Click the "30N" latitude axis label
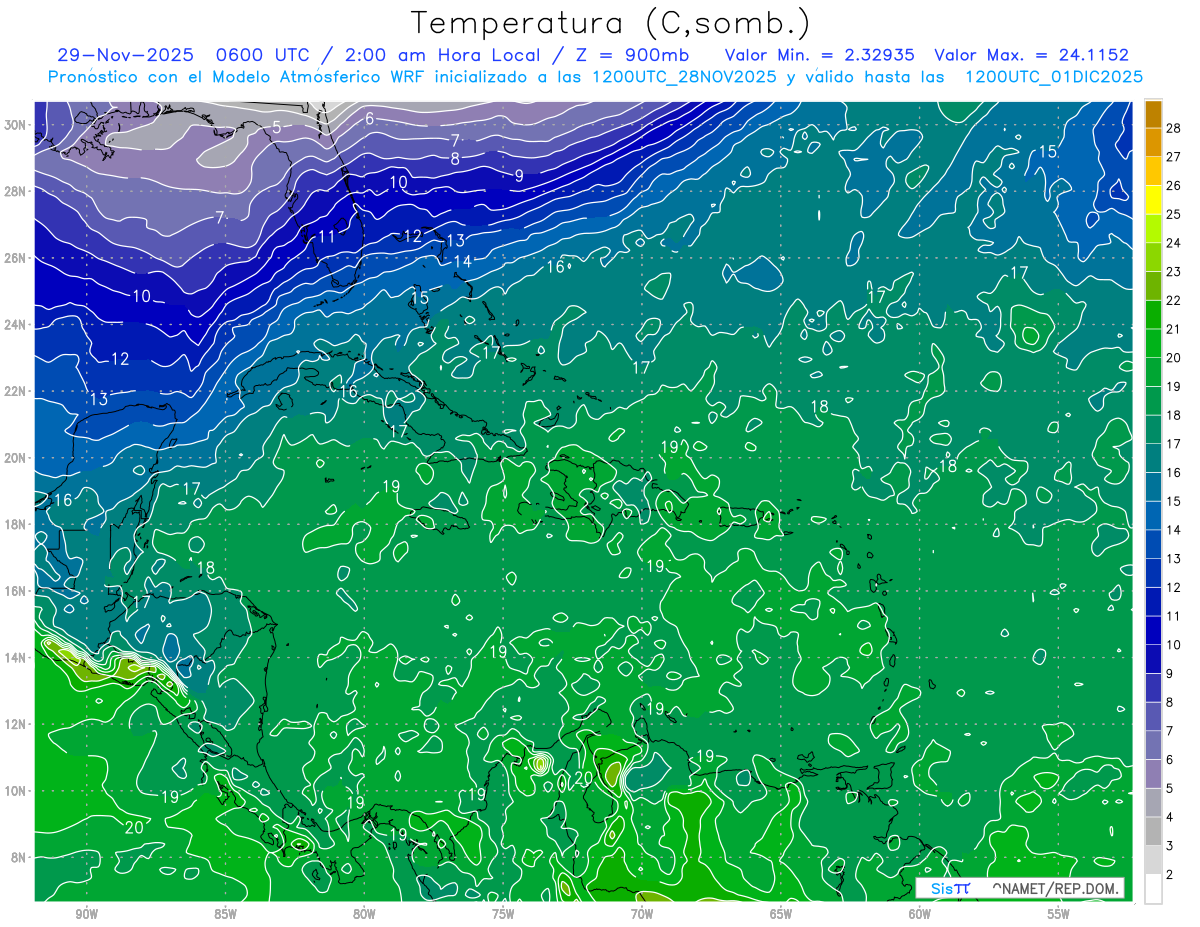Image resolution: width=1200 pixels, height=927 pixels. coord(17,125)
